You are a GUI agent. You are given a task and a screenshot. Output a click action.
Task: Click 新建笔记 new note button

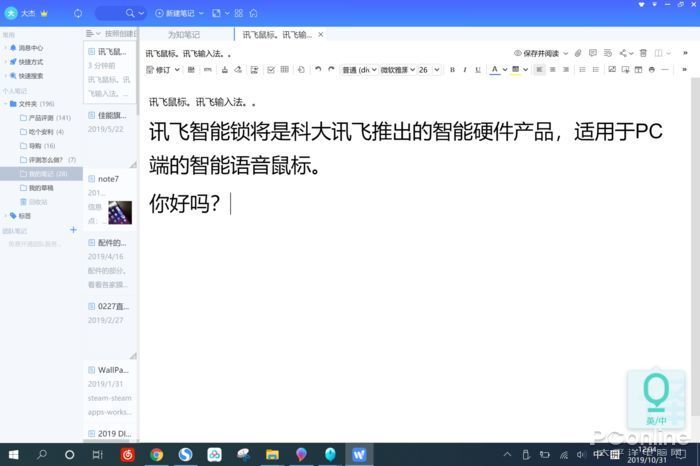[x=175, y=13]
